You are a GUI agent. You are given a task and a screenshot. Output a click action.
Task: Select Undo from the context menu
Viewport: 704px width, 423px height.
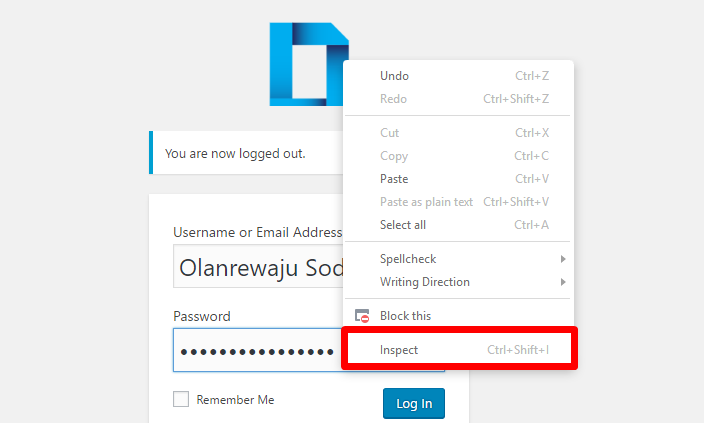458,76
